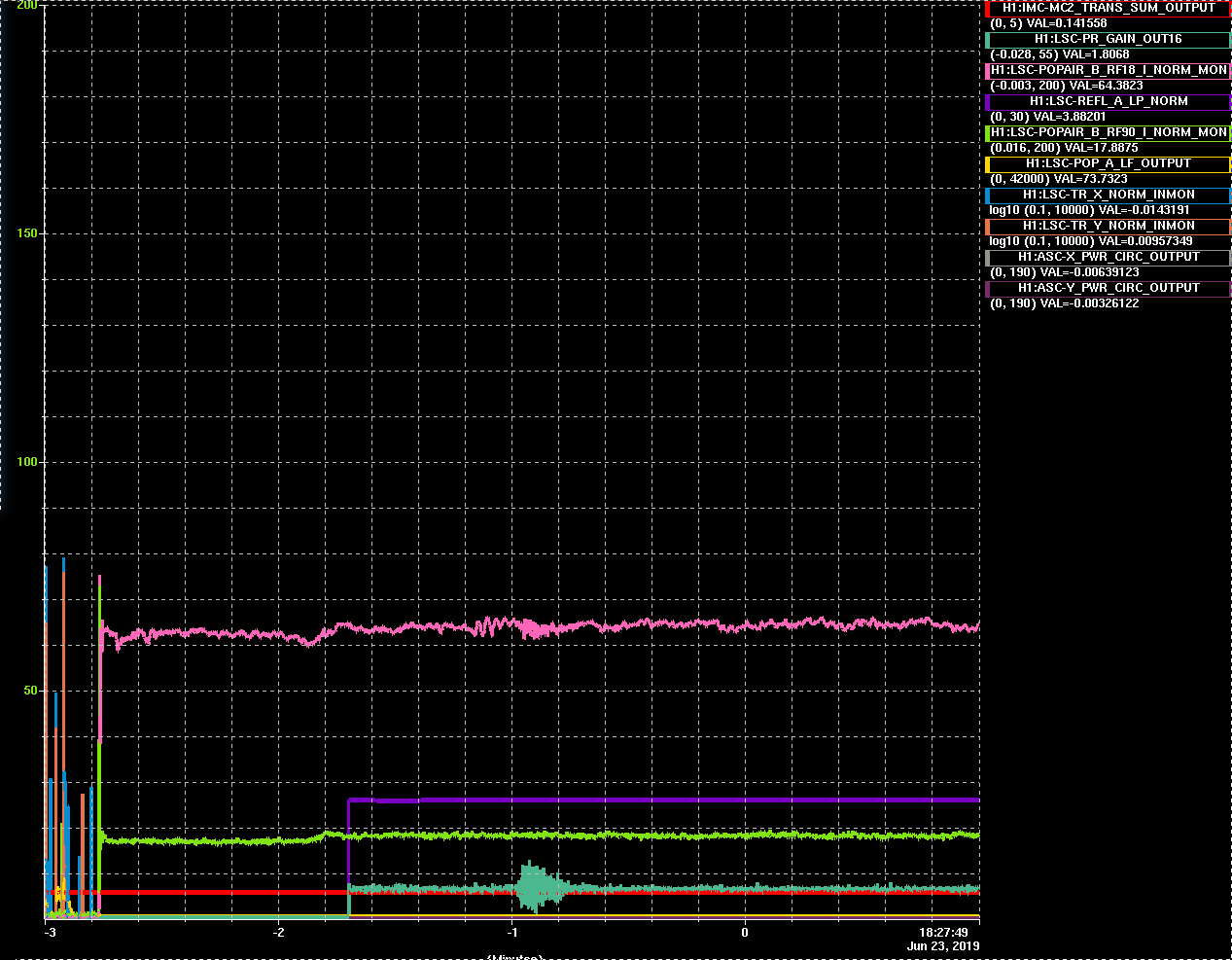The width and height of the screenshot is (1232, 960).
Task: Click the red swatch beside IMC-MC2_TRANS_SUM_OUTPUT
Action: tap(987, 8)
